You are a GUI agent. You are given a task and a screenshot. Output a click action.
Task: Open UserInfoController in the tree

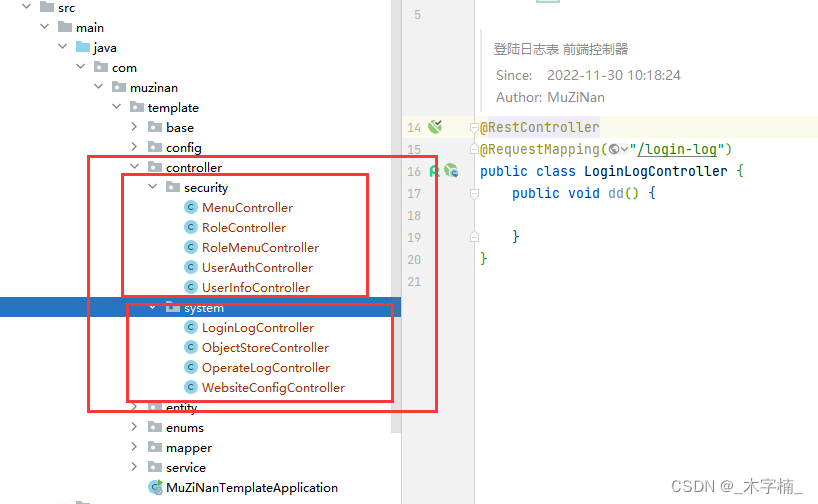[x=256, y=287]
